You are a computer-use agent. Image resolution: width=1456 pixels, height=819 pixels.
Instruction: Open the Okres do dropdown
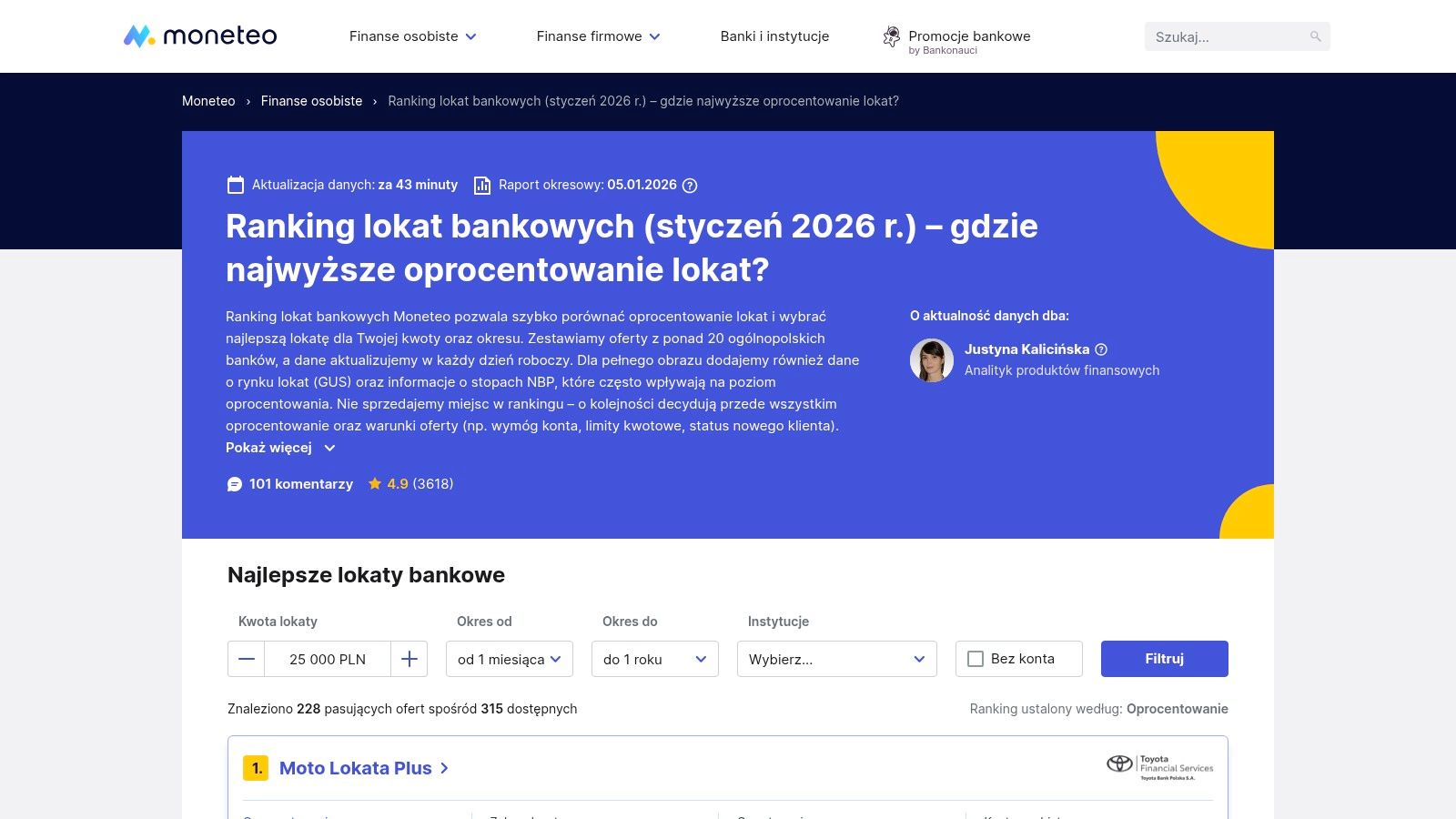point(655,659)
